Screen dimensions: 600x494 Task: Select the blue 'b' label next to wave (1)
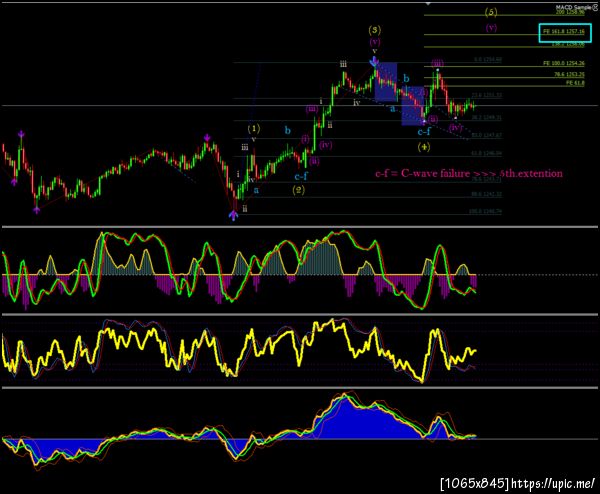288,131
